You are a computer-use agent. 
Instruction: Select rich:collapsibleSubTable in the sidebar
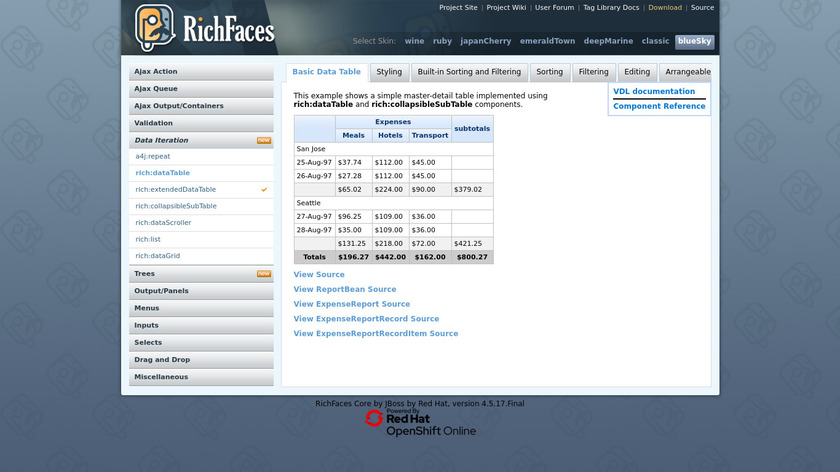[x=176, y=206]
